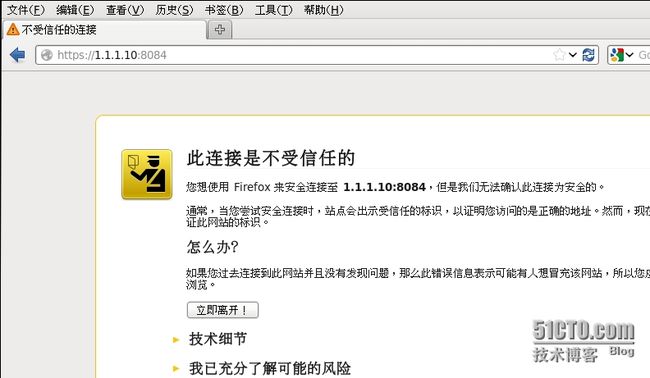Click the heading 此连接是不受信任的
This screenshot has width=650, height=378.
(x=271, y=158)
